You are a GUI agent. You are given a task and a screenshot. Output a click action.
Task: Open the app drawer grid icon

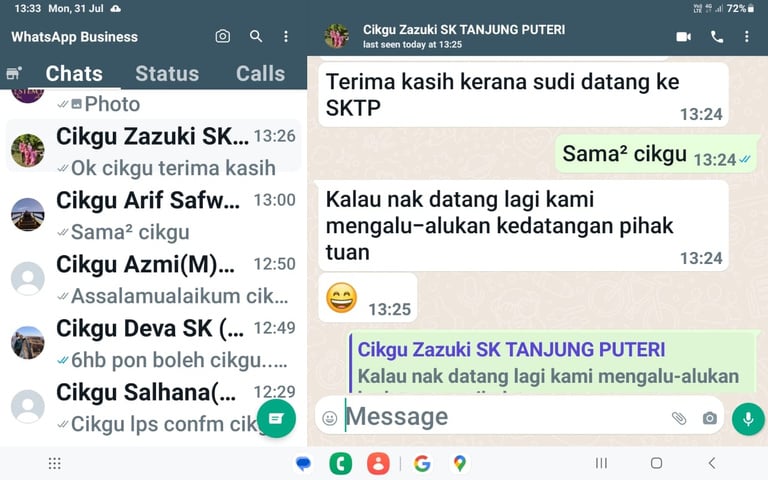(x=54, y=463)
